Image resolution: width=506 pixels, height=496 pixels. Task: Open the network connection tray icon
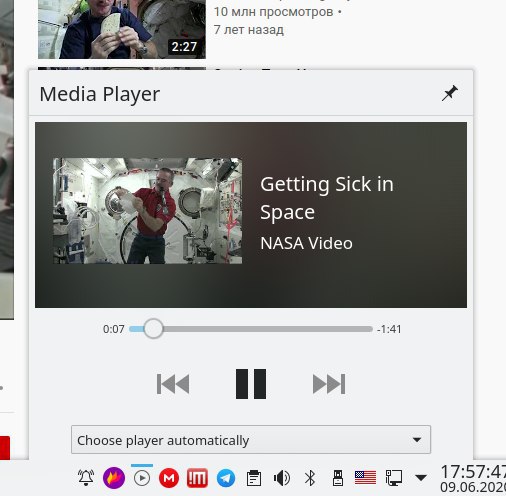click(394, 478)
